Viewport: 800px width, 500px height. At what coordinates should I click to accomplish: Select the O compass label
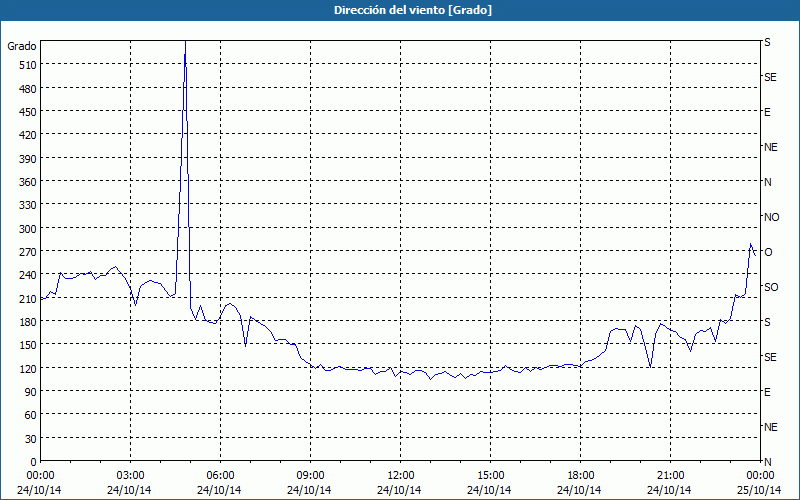pyautogui.click(x=768, y=252)
